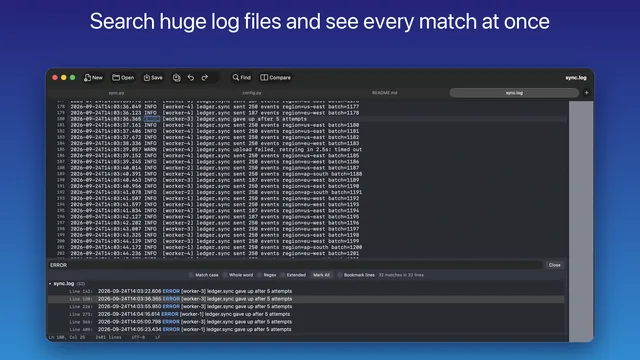The width and height of the screenshot is (640, 360).
Task: Enable the Bookmark lines checkbox
Action: click(340, 275)
